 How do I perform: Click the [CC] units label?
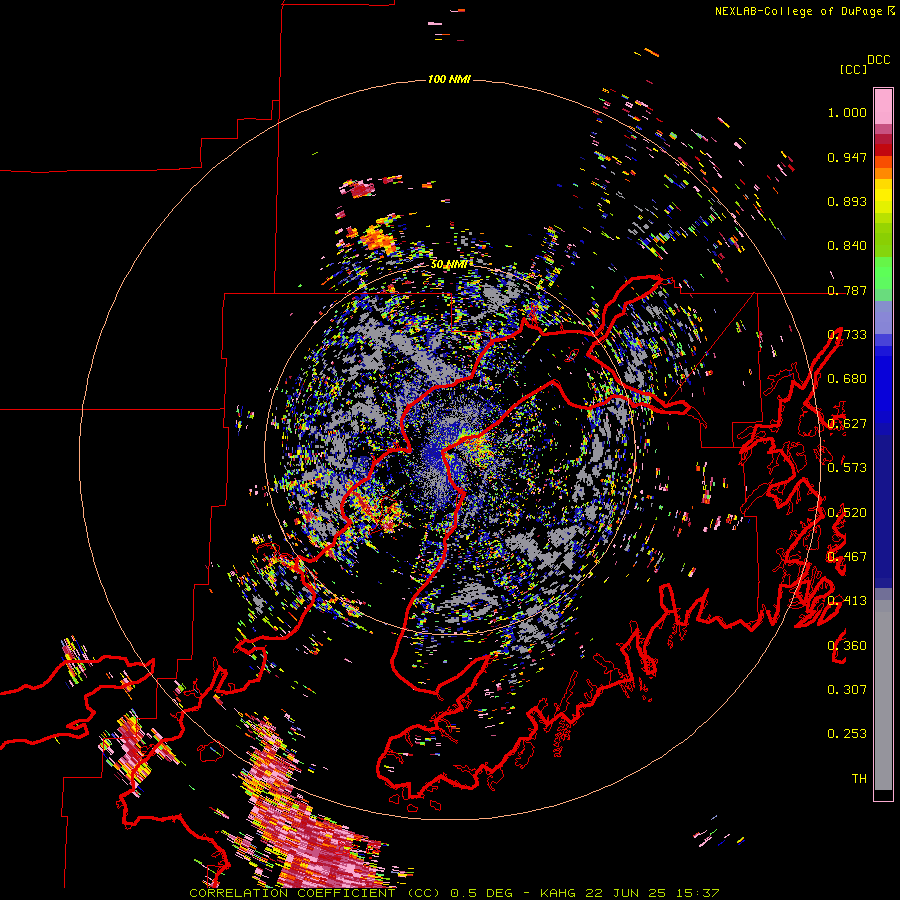click(x=853, y=69)
